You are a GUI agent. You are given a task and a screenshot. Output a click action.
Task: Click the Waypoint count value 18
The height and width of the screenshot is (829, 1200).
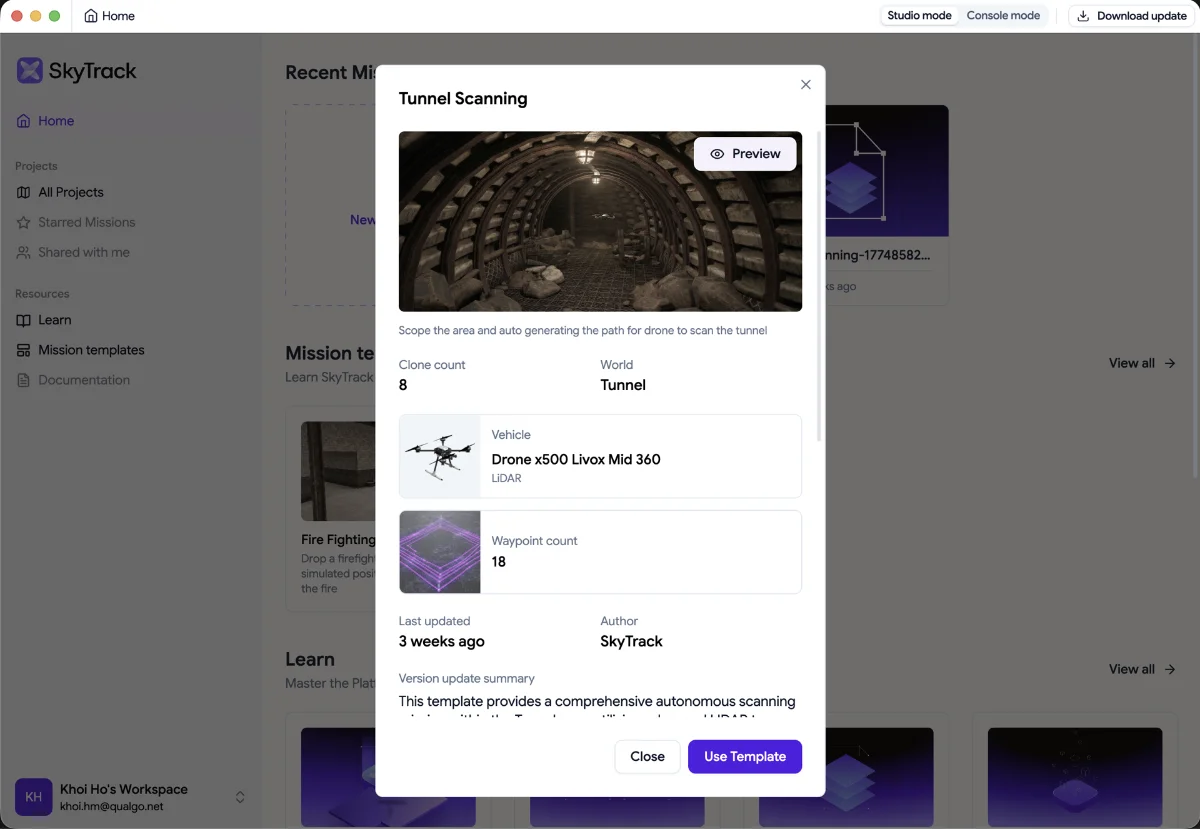pos(499,562)
